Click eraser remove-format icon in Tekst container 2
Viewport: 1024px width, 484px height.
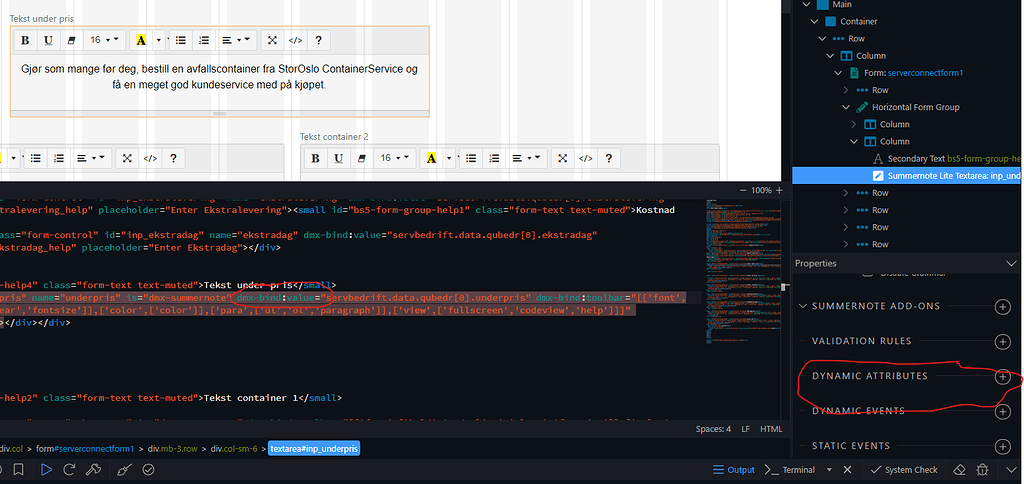coord(362,158)
